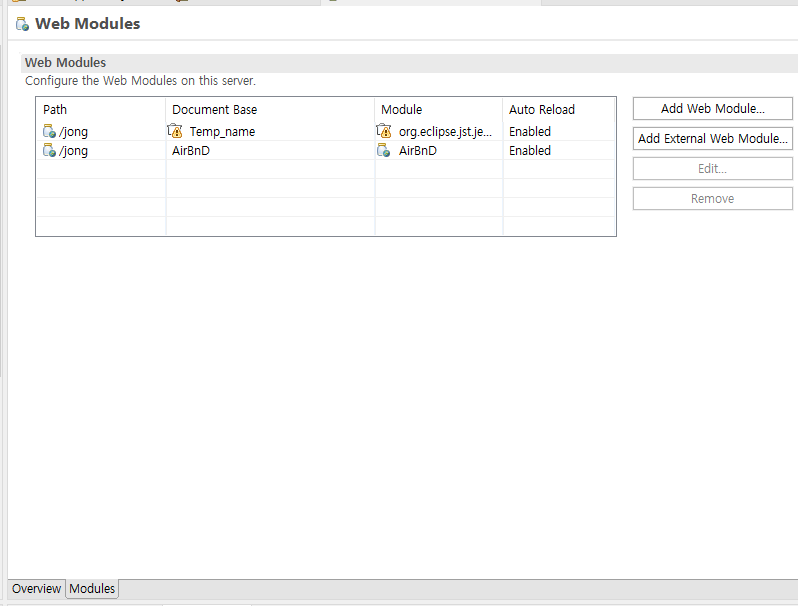Click the Add Web Module... button

point(712,108)
